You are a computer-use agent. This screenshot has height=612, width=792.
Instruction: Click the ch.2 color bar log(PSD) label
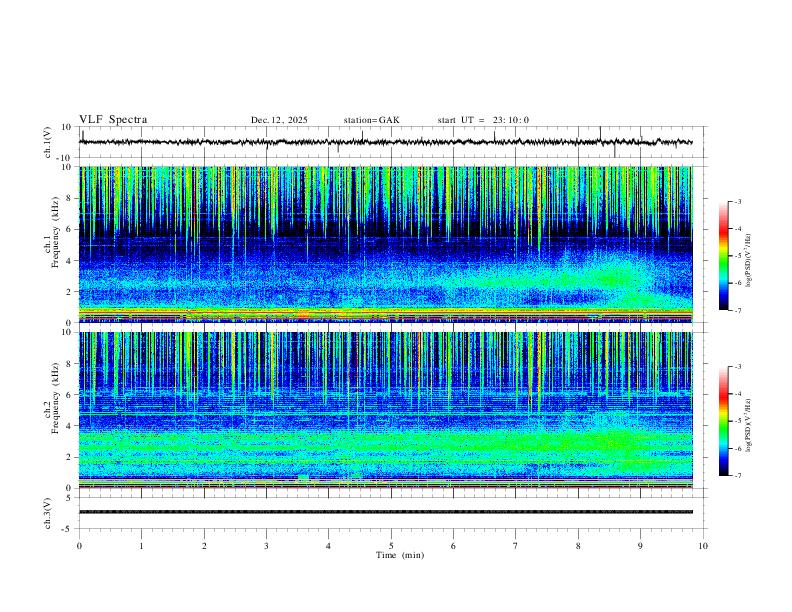point(749,425)
